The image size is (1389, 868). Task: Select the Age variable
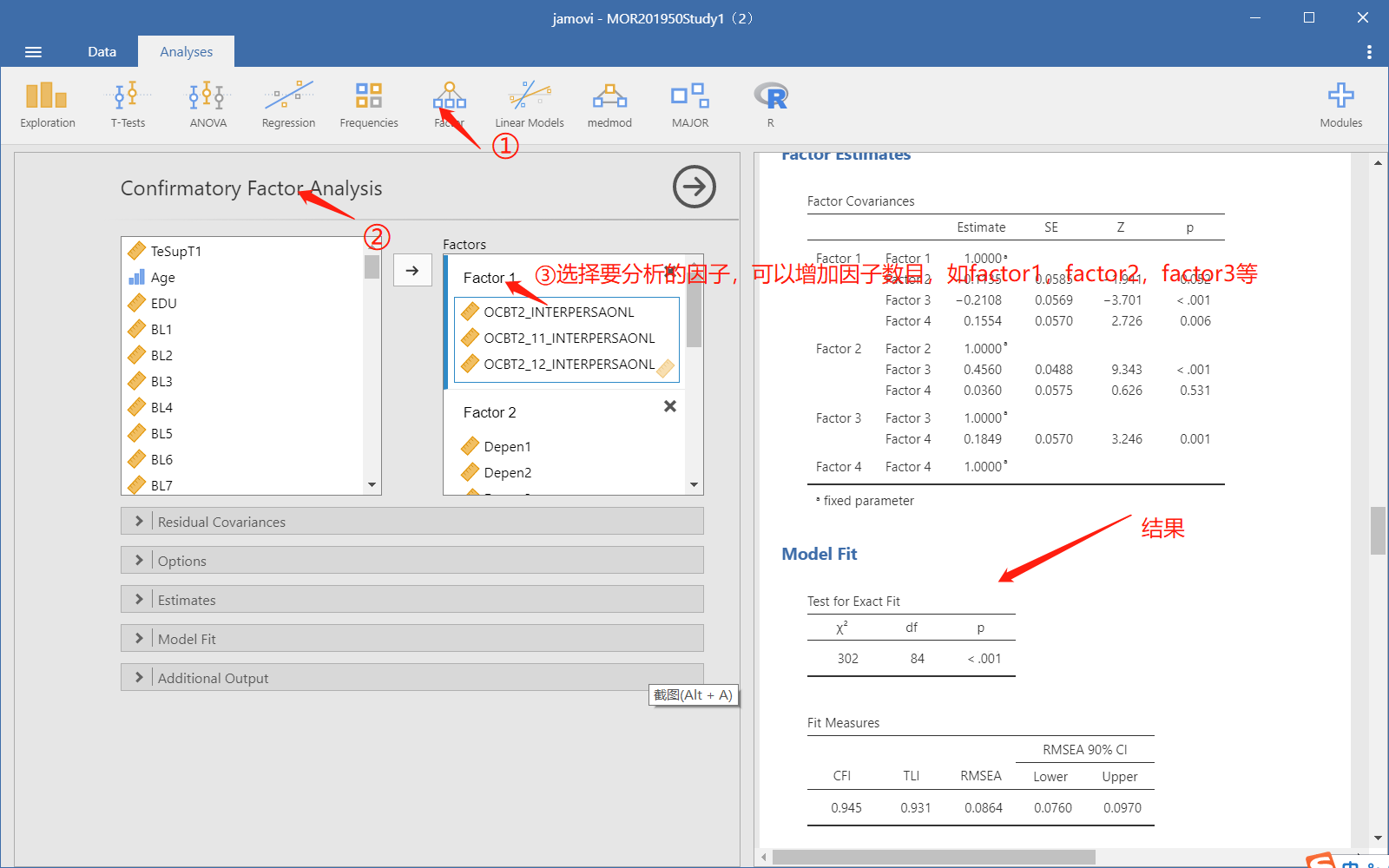coord(243,277)
